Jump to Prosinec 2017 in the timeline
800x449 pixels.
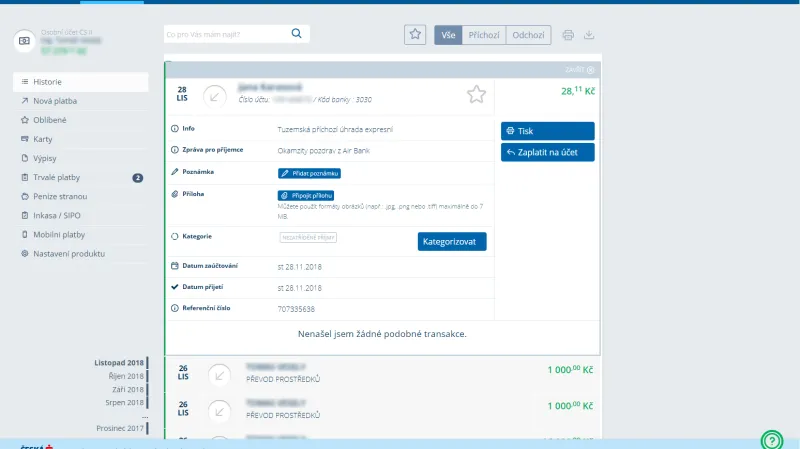click(120, 428)
